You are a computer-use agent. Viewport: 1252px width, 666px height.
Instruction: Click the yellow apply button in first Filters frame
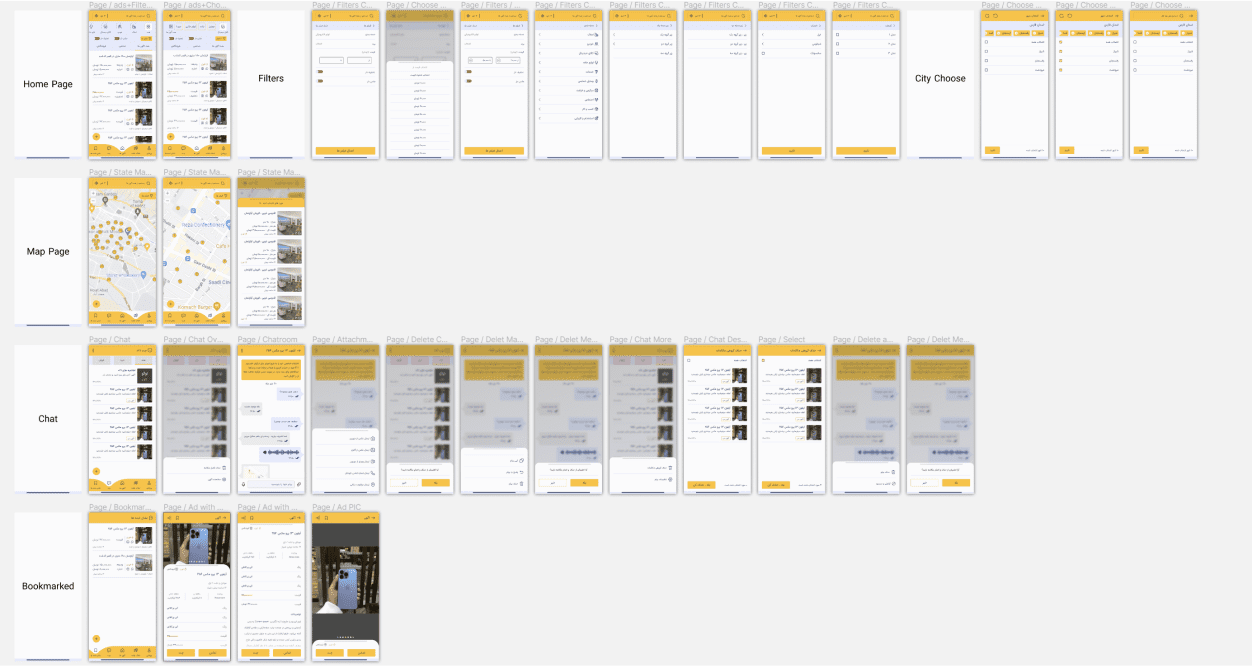point(345,150)
